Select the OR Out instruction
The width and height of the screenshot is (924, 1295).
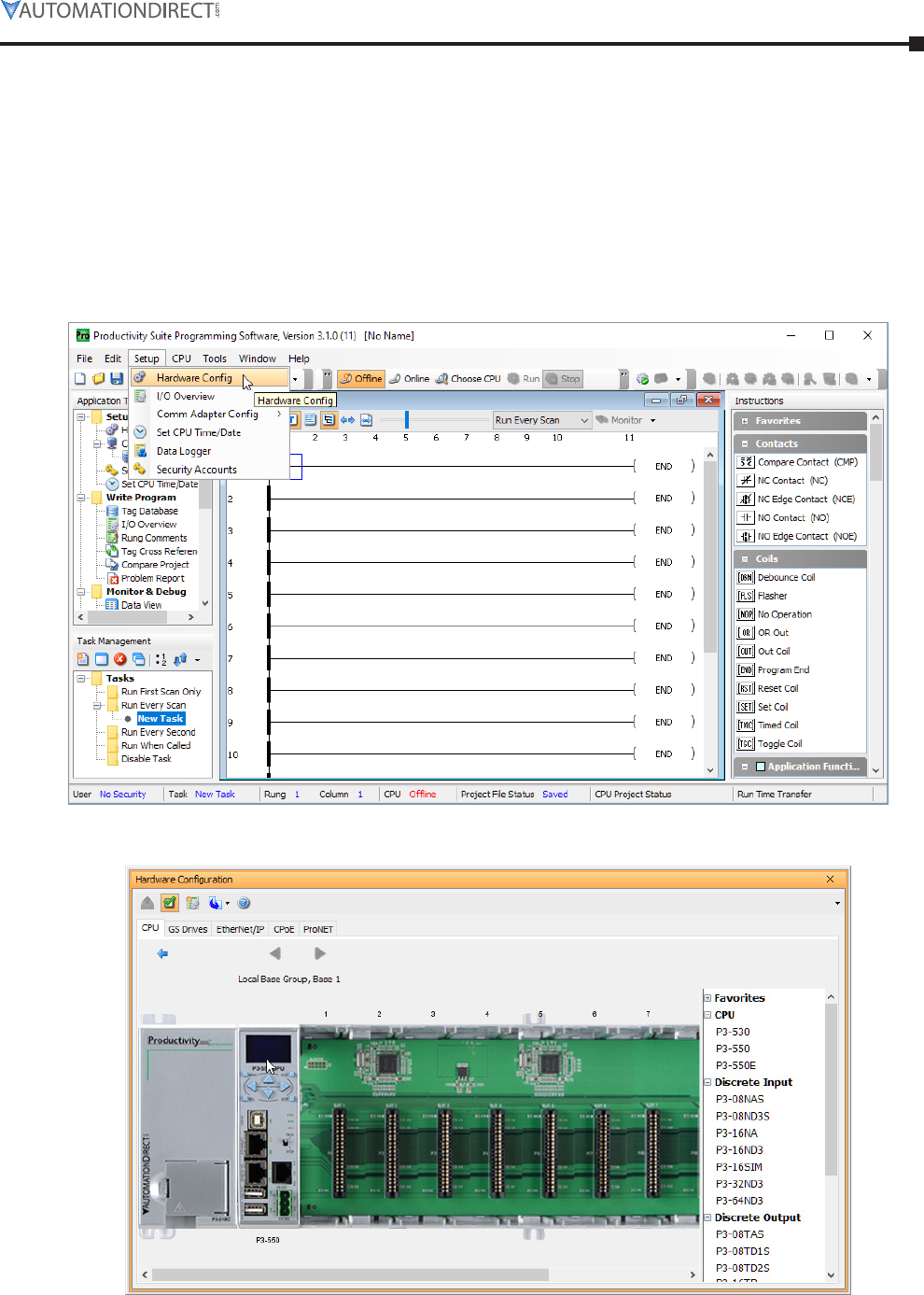pyautogui.click(x=764, y=633)
